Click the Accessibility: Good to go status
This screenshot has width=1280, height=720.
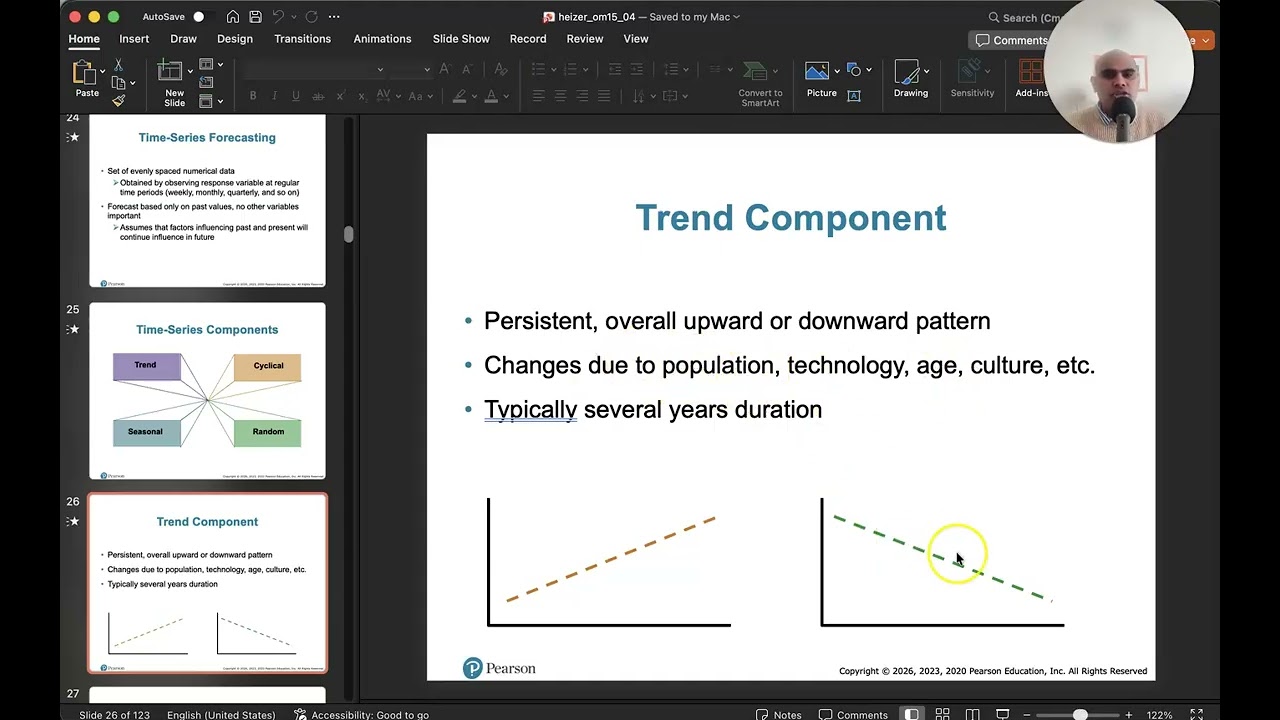(361, 715)
